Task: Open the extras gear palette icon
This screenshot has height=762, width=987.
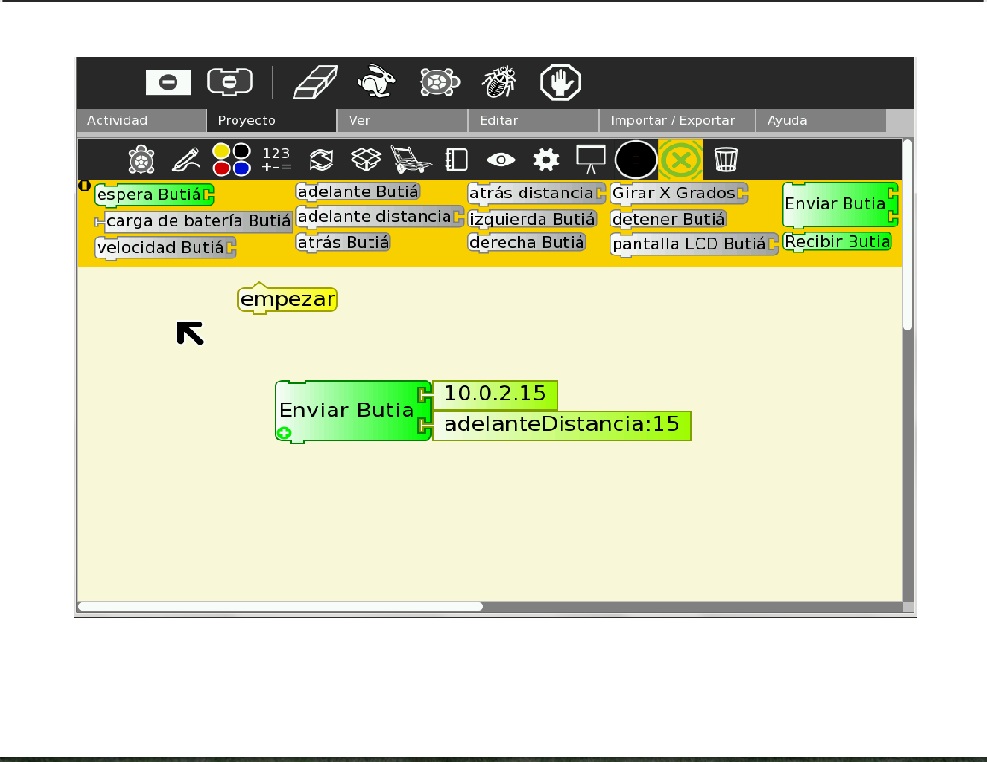Action: coord(546,160)
